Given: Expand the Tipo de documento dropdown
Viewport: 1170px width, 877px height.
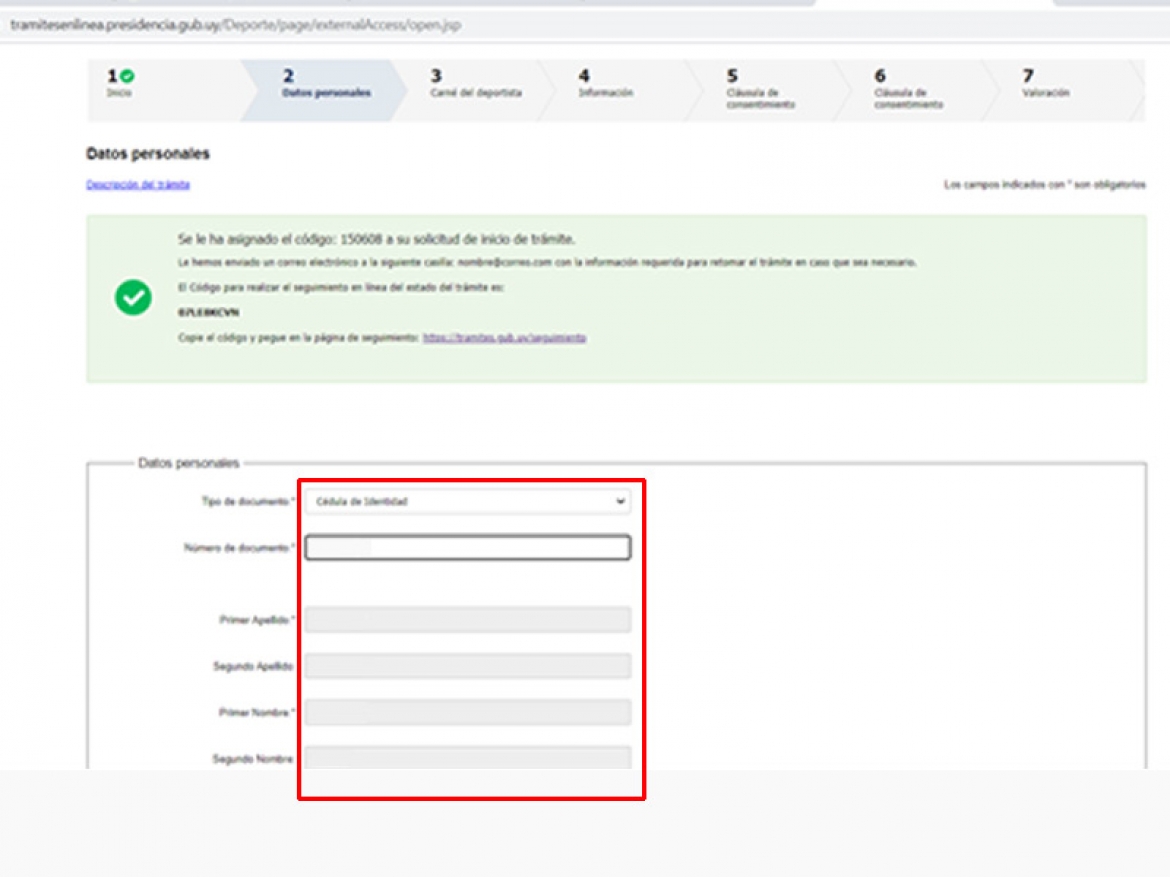Looking at the screenshot, I should 467,501.
